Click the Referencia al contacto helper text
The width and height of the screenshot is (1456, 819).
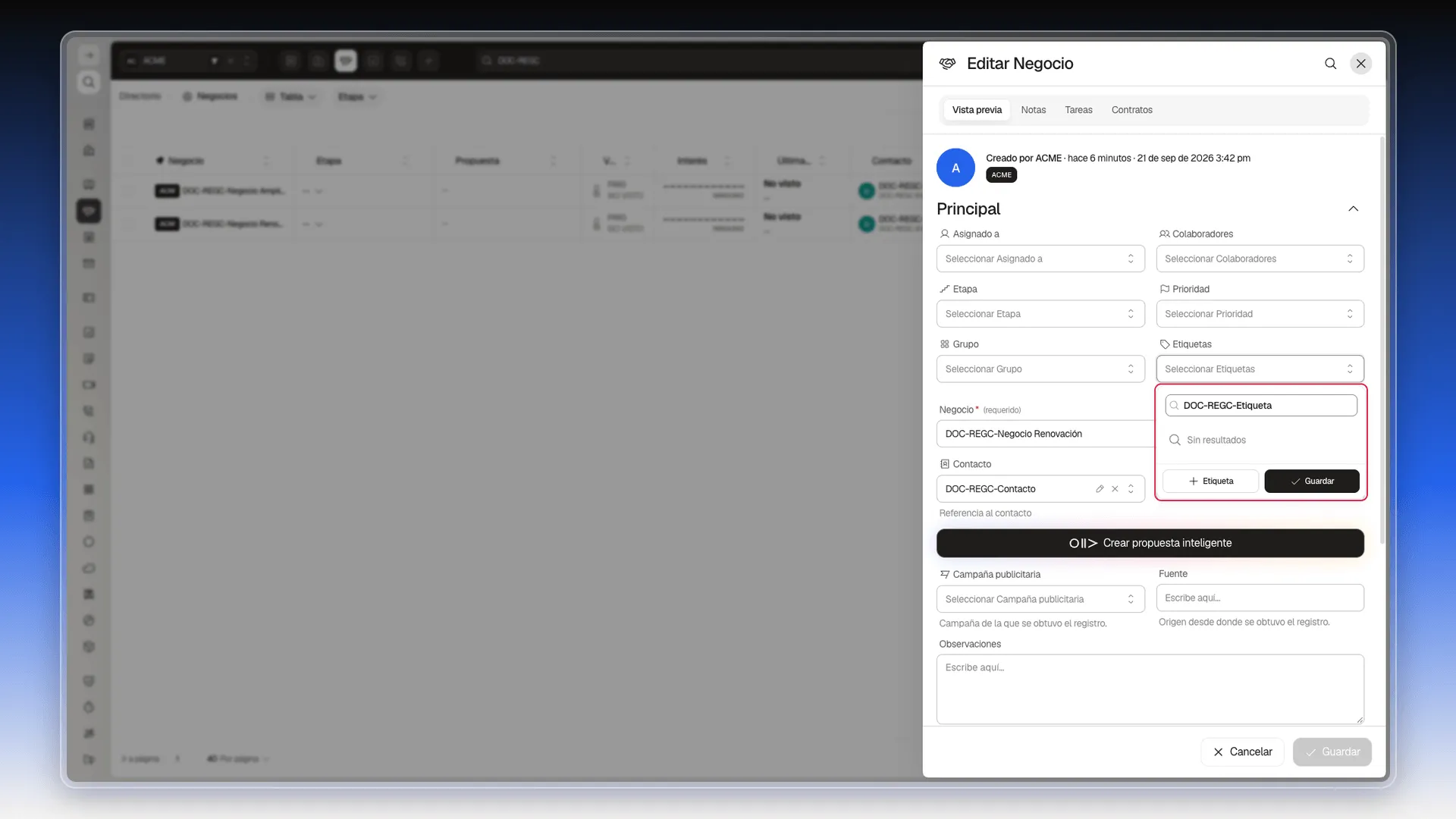tap(985, 513)
